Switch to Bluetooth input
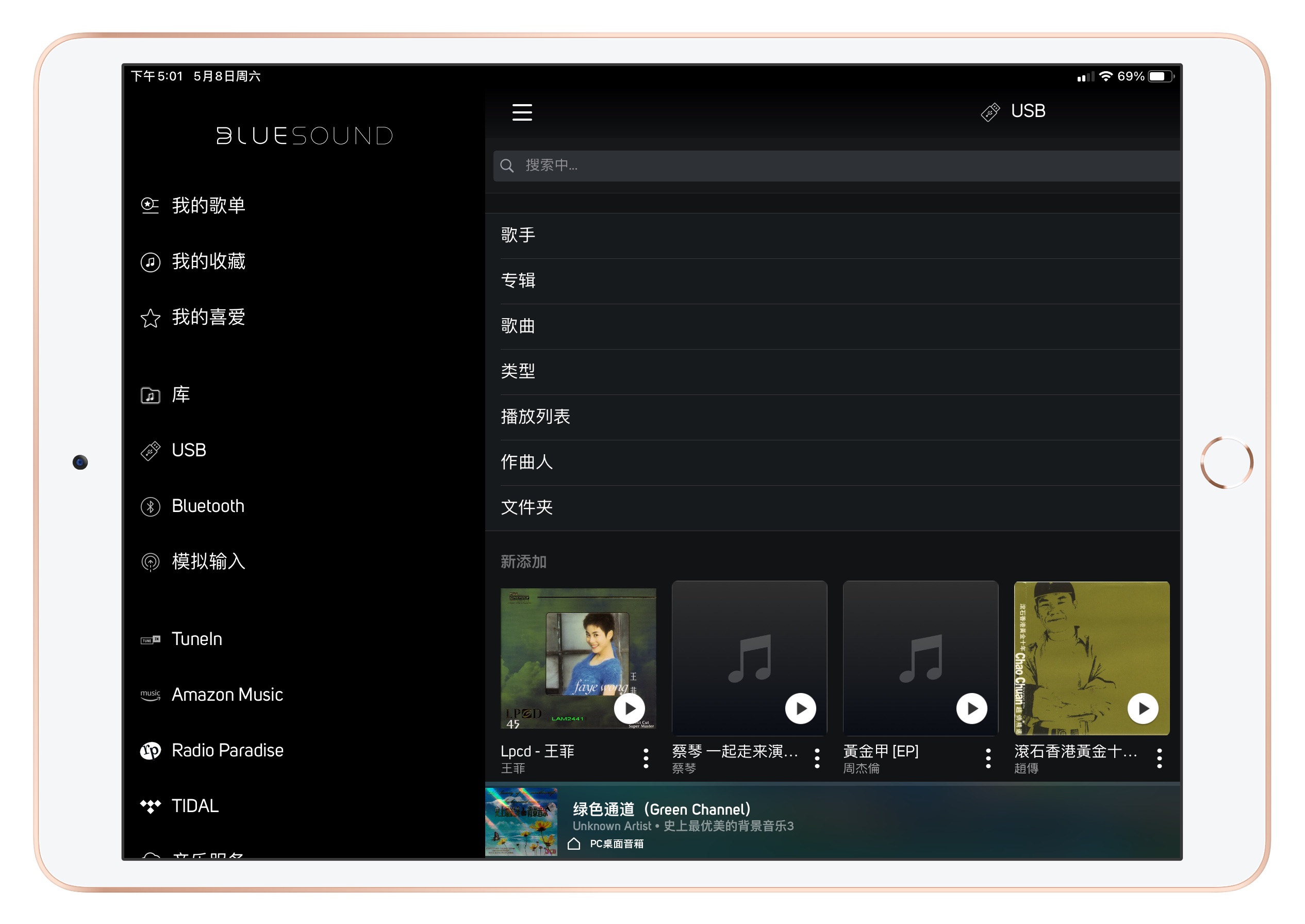Viewport: 1305px width, 924px height. [x=208, y=506]
